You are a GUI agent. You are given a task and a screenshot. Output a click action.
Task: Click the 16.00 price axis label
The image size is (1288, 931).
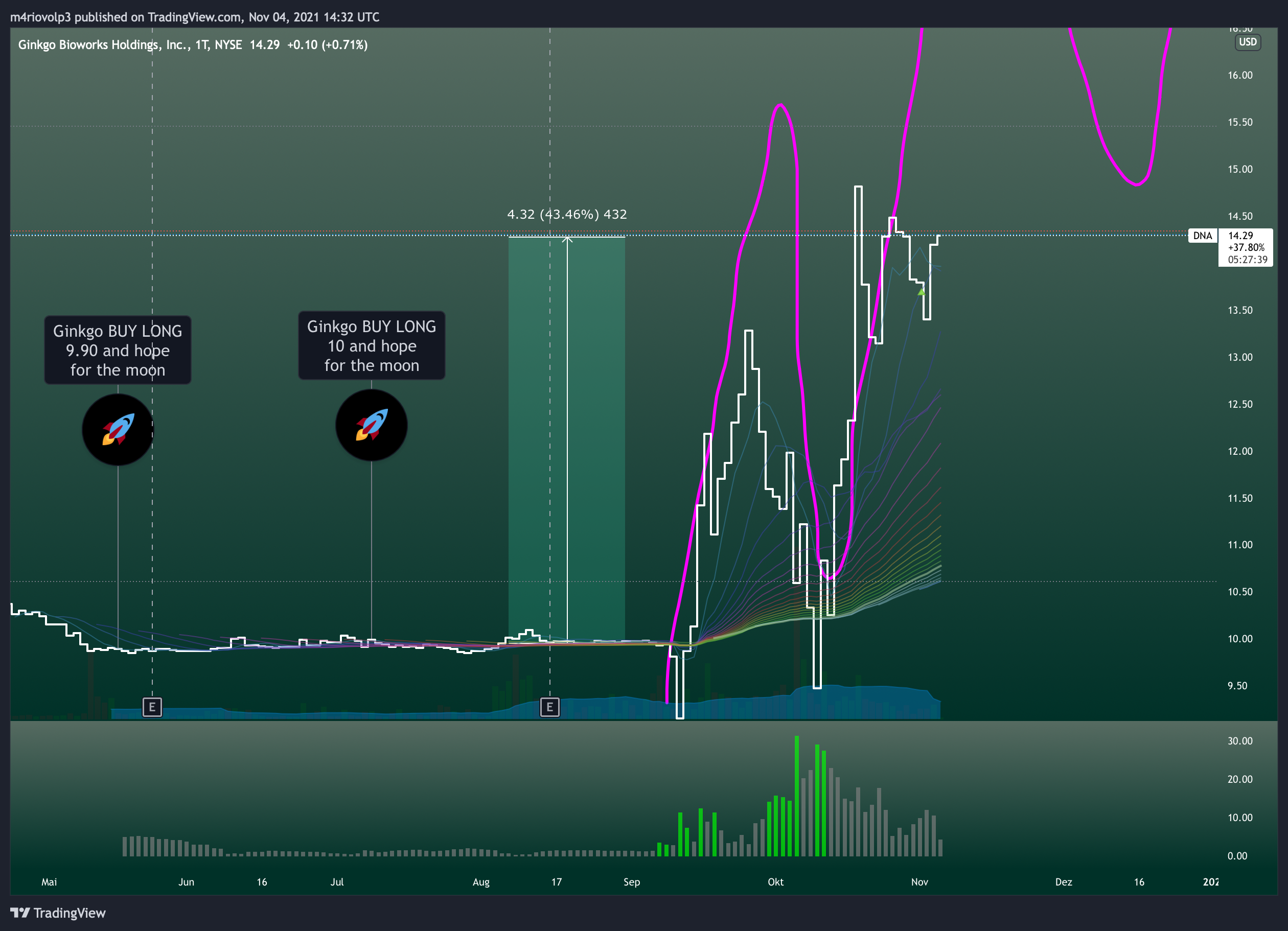(1240, 76)
